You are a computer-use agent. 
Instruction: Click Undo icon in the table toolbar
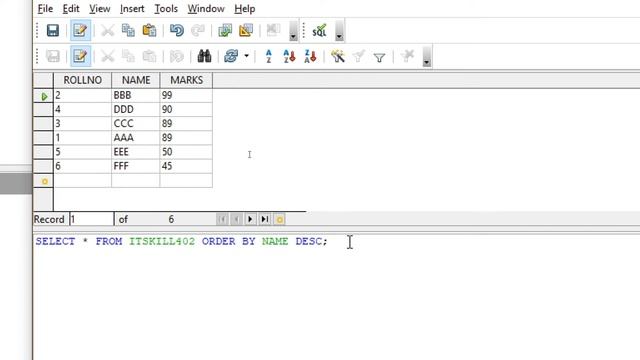[177, 56]
